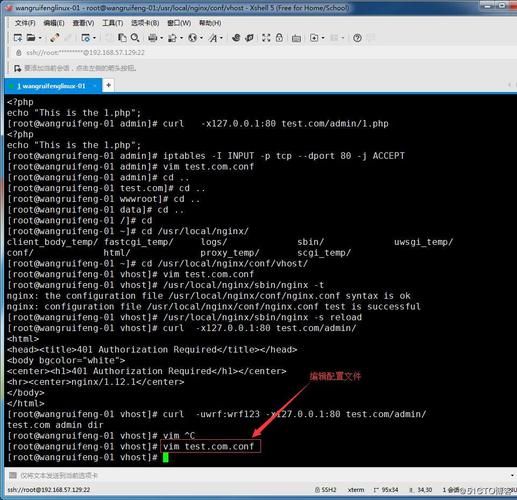The height and width of the screenshot is (500, 517).
Task: Click the green Xagent toolbar icon
Action: click(x=249, y=38)
